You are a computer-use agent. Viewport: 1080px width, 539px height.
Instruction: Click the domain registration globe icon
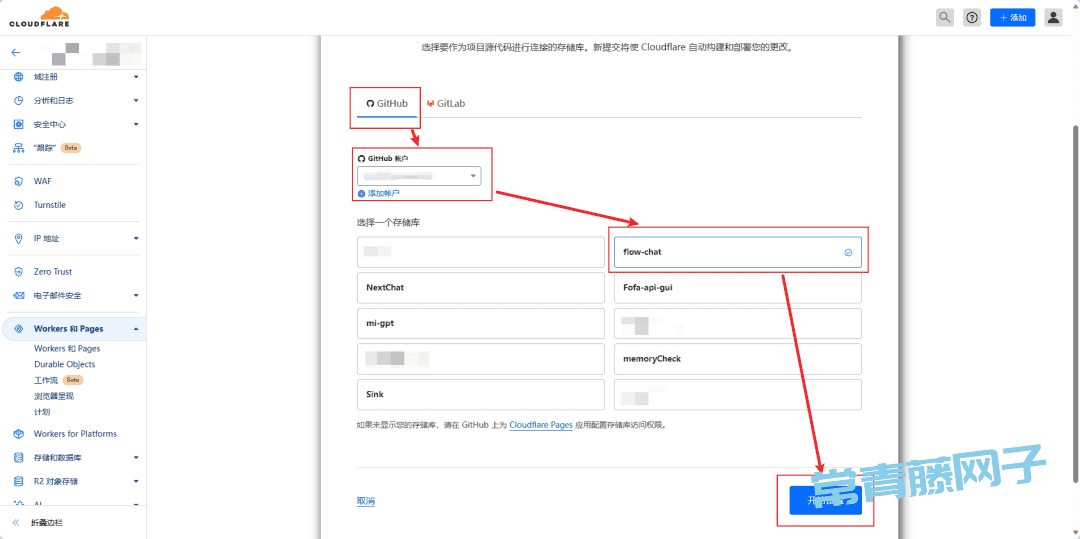click(19, 76)
